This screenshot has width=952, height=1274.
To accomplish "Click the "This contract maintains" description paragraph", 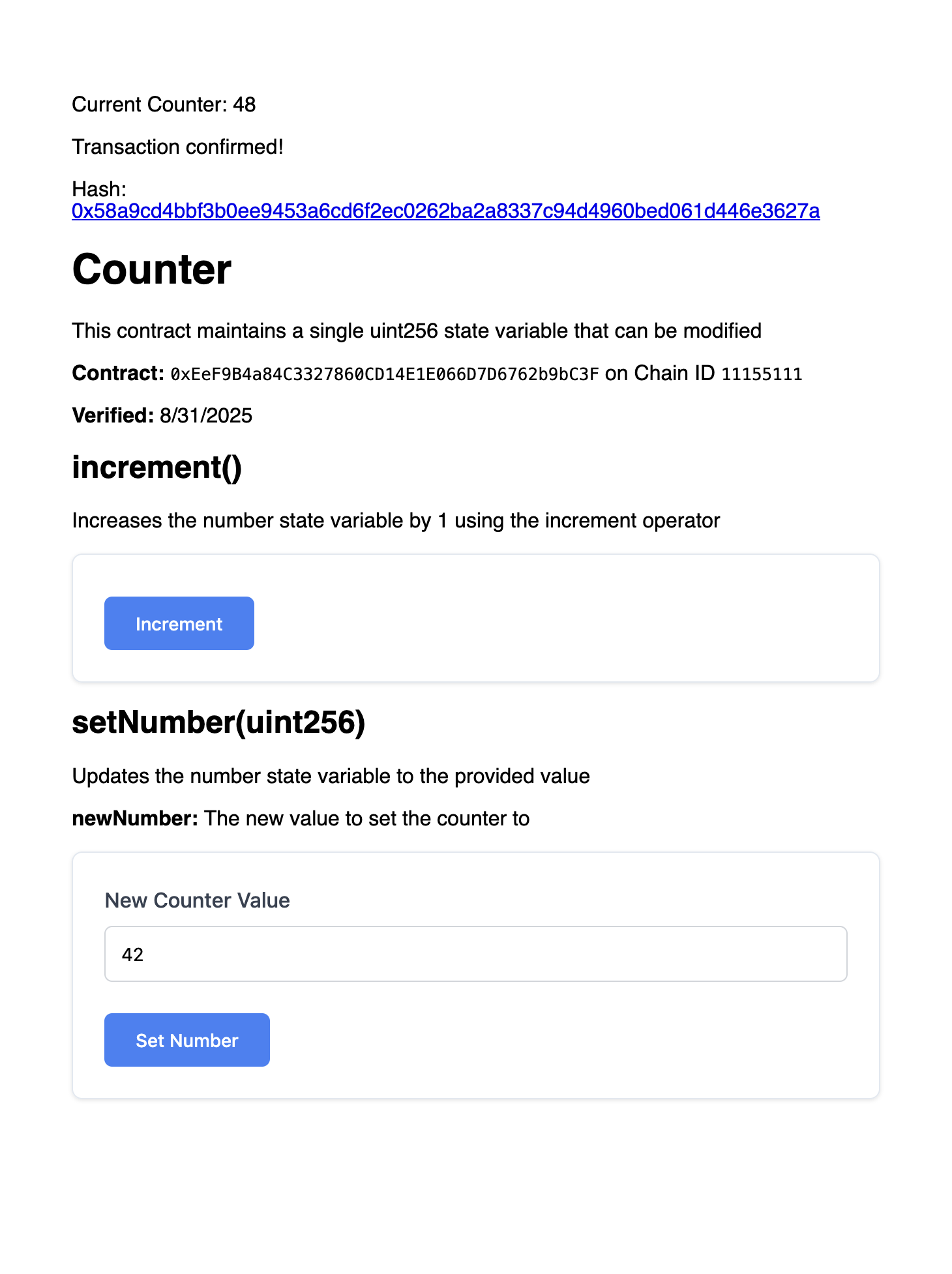I will [417, 331].
